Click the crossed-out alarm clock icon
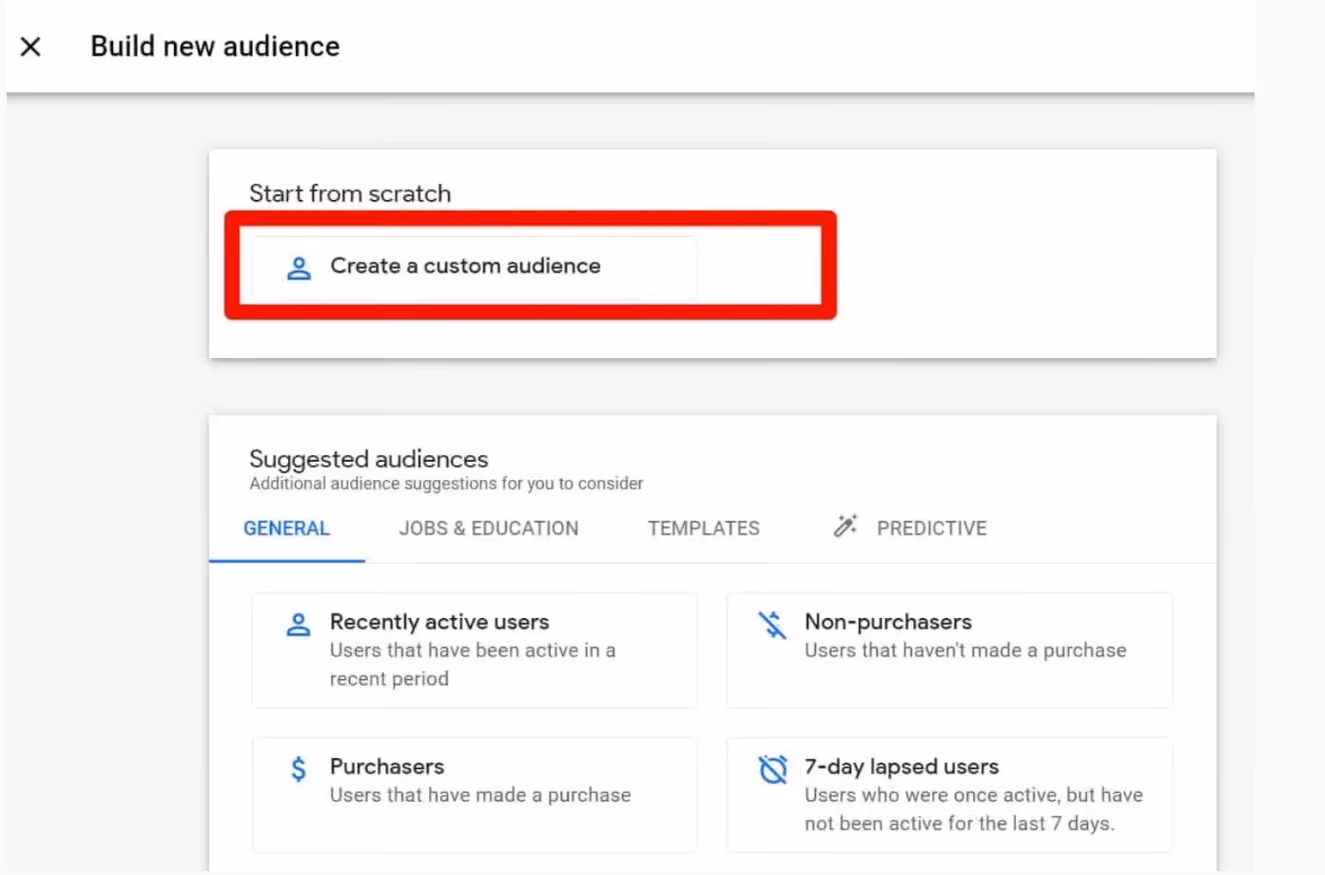Screen dimensions: 1325x875 coord(773,770)
